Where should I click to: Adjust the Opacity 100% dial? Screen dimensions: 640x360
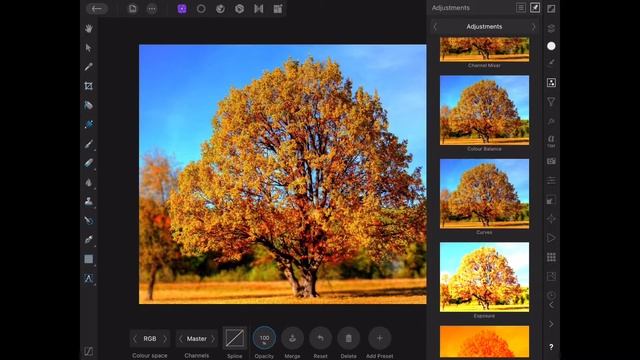[264, 338]
